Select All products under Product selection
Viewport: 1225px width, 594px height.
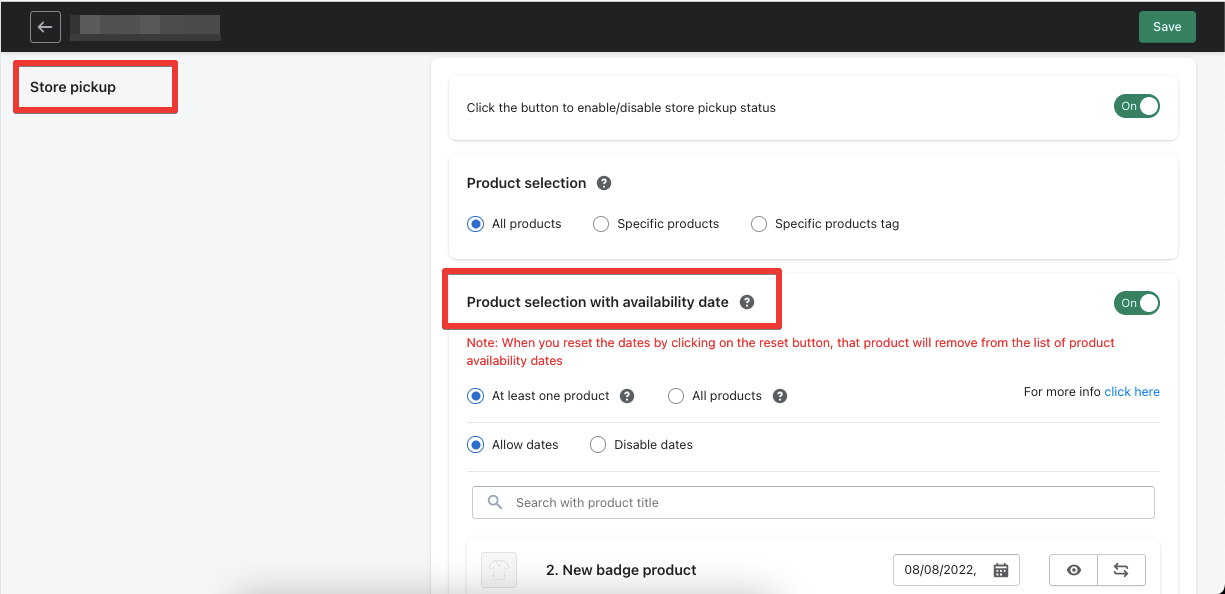coord(476,224)
